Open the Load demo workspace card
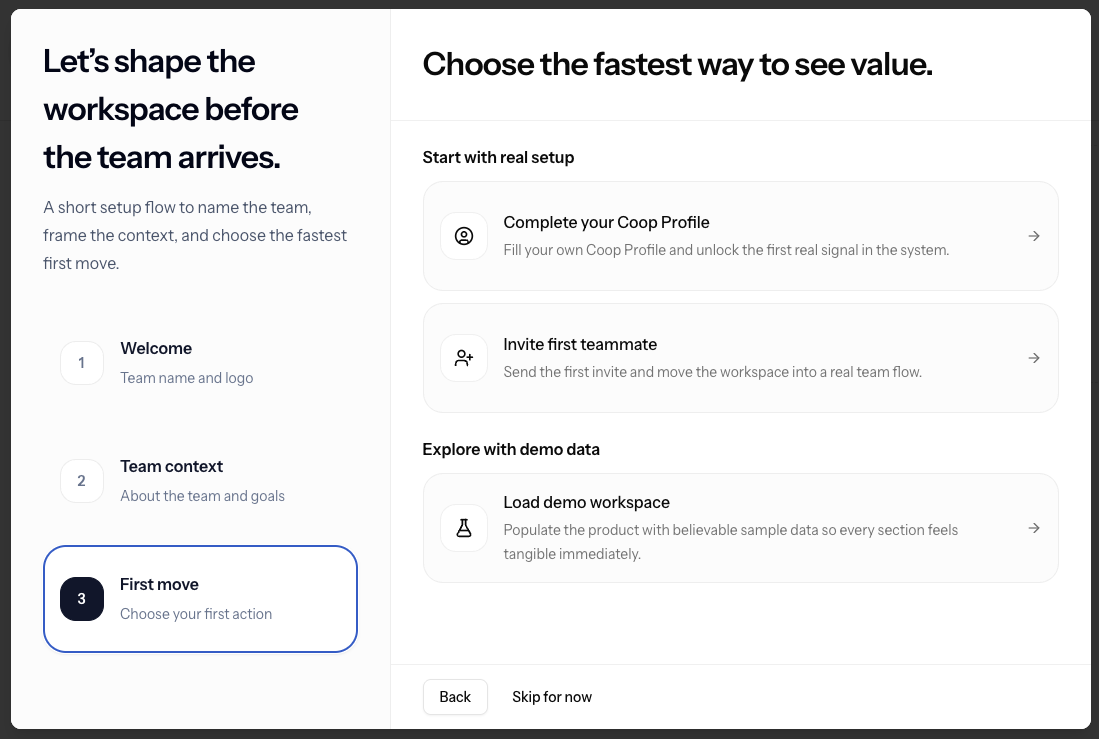 740,528
